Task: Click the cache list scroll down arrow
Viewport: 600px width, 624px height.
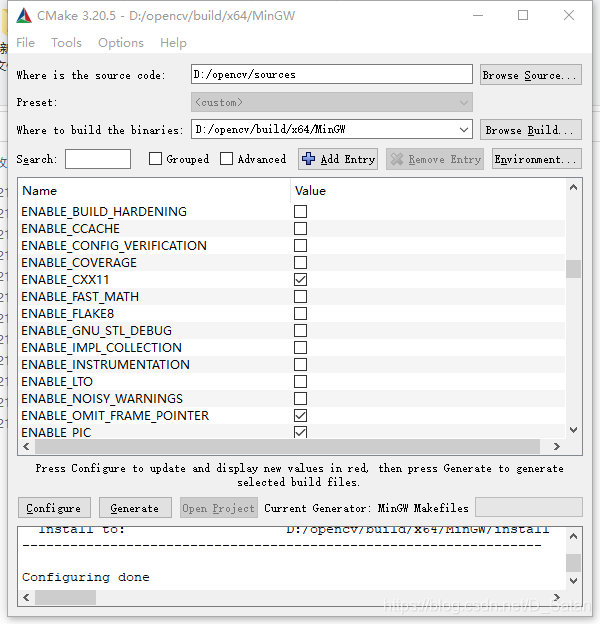Action: coord(573,430)
